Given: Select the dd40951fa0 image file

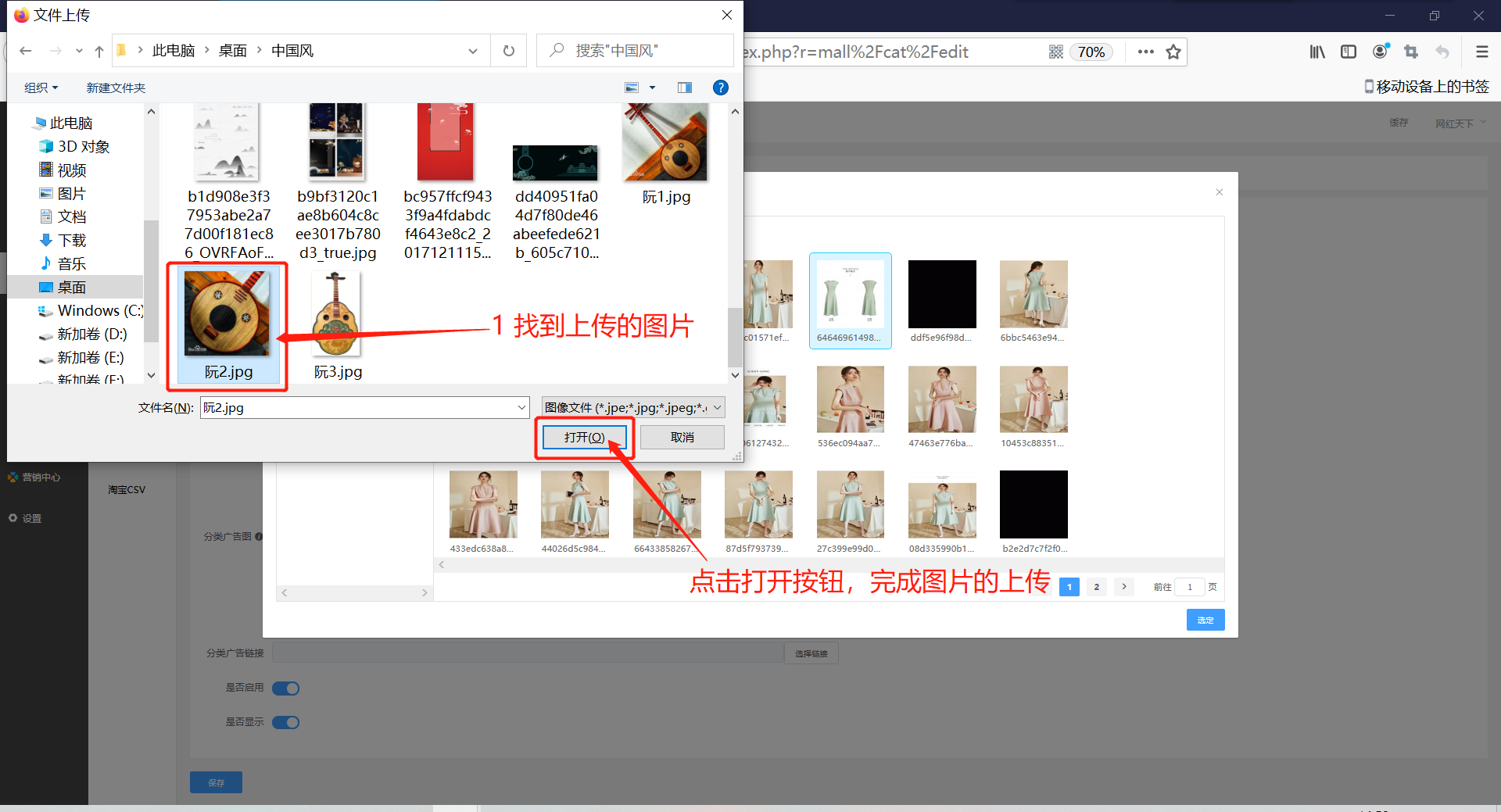Looking at the screenshot, I should click(557, 202).
